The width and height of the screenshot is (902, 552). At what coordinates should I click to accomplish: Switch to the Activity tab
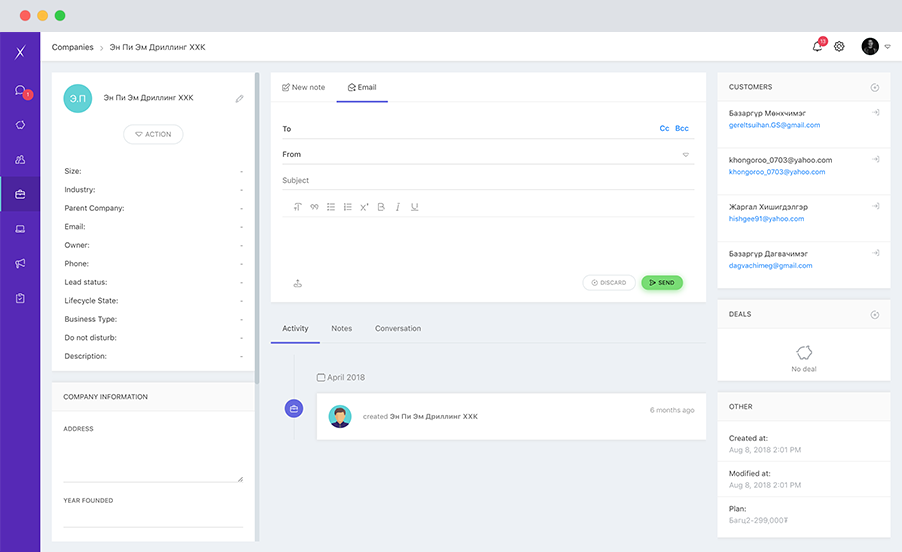coord(295,328)
